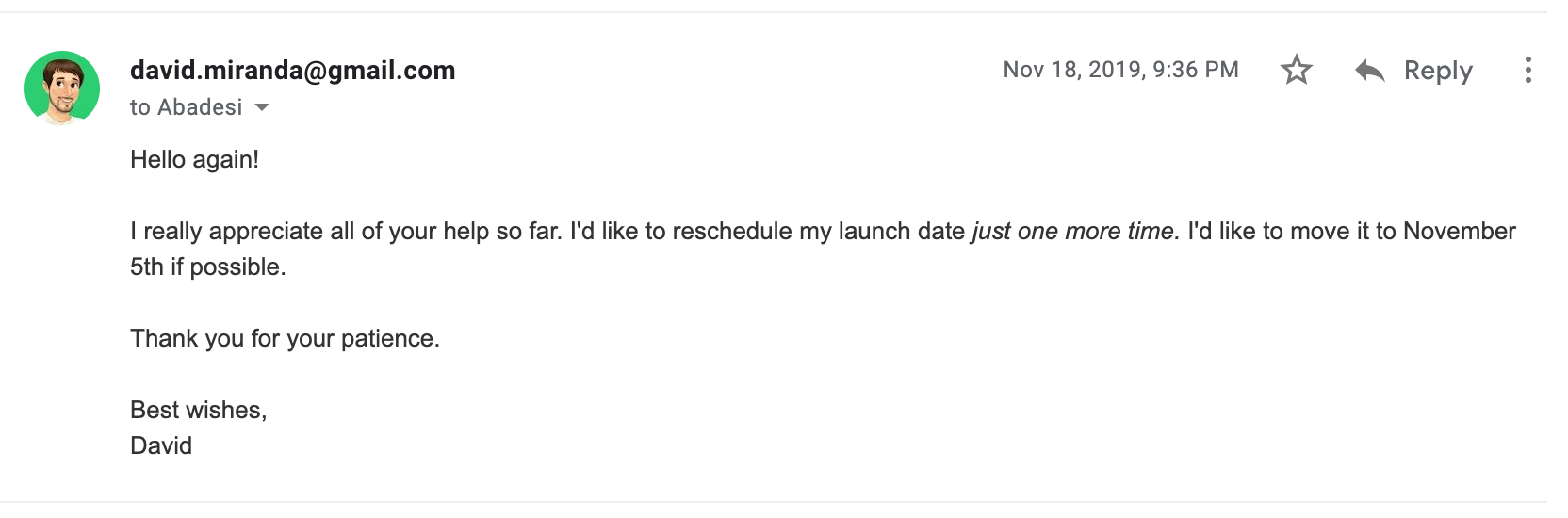
Task: Click the "to Abadesi" recipient line
Action: [x=186, y=107]
